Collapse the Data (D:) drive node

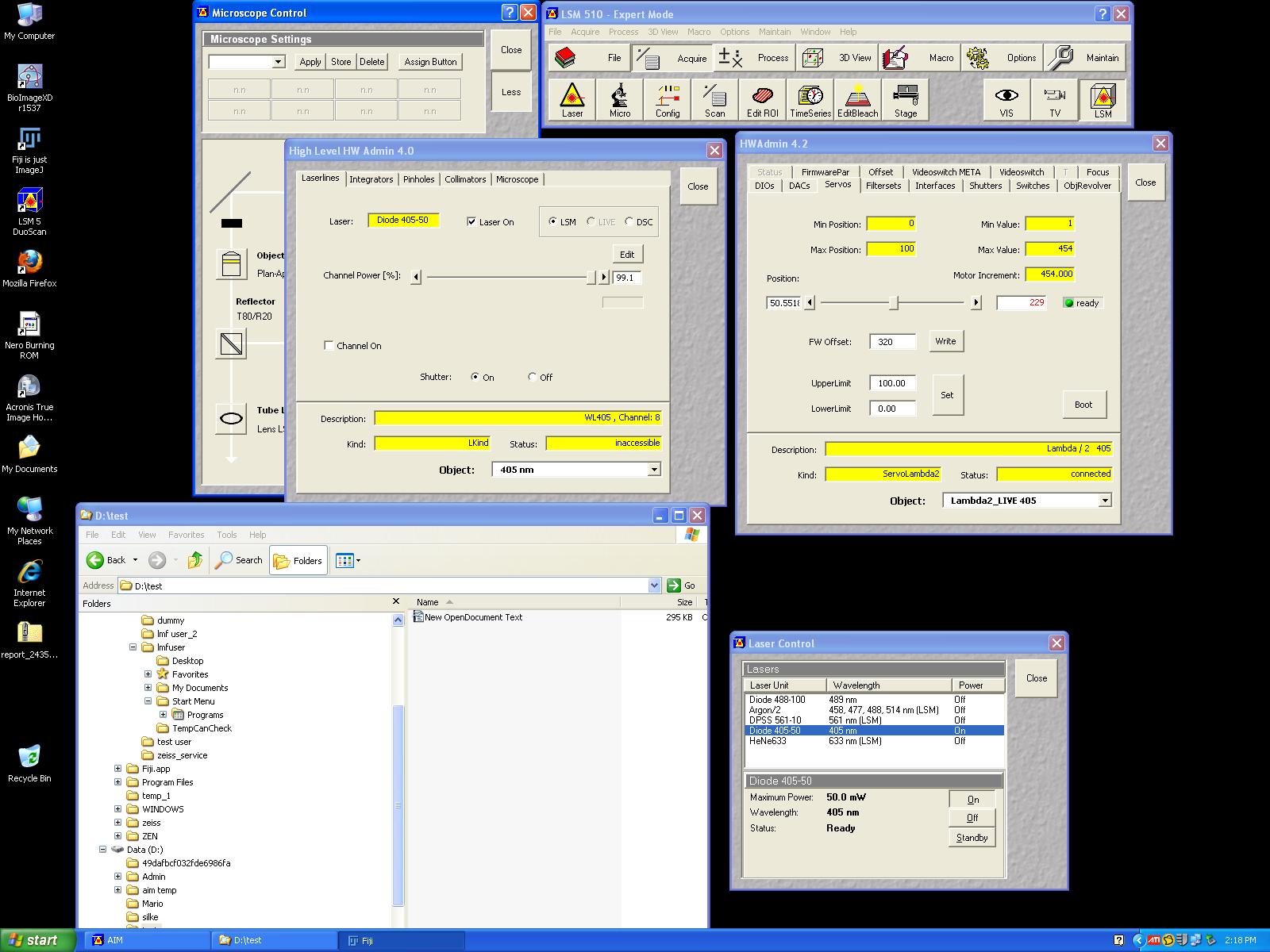pyautogui.click(x=102, y=850)
